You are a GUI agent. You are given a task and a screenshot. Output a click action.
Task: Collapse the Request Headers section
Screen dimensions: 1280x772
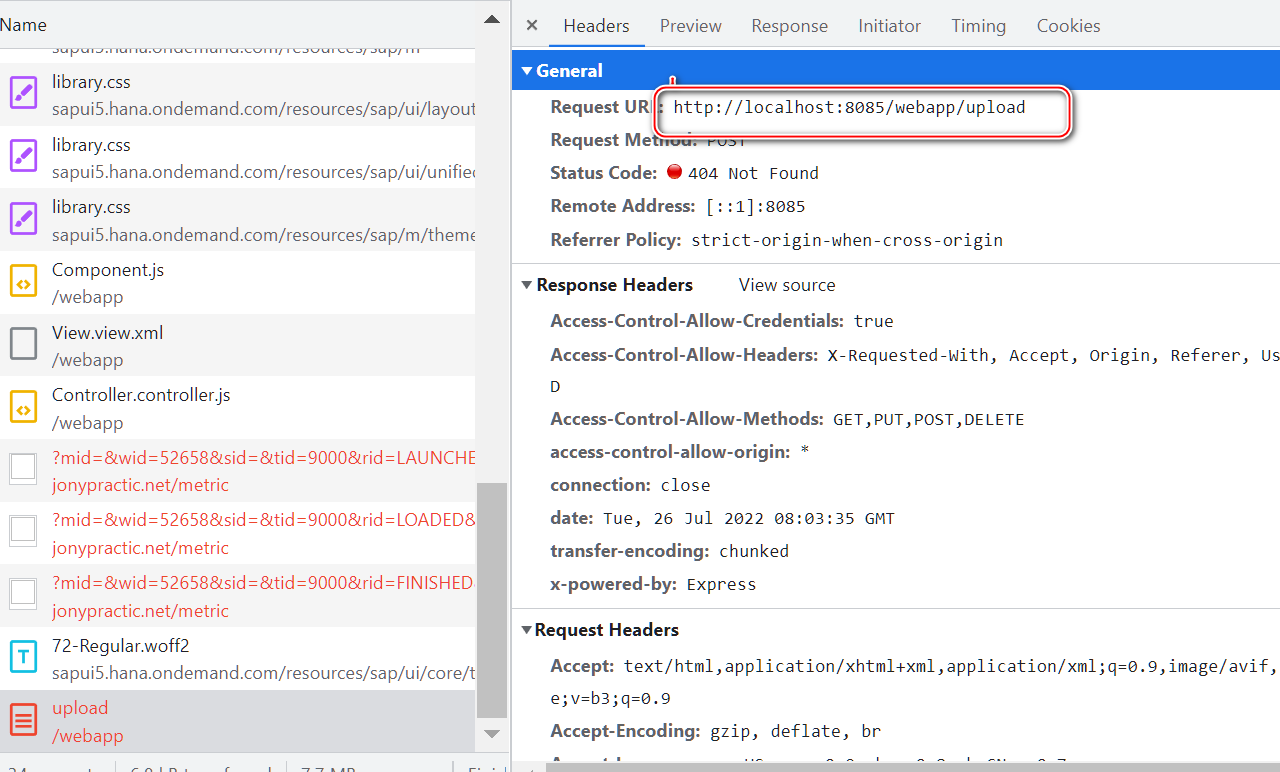pos(527,630)
